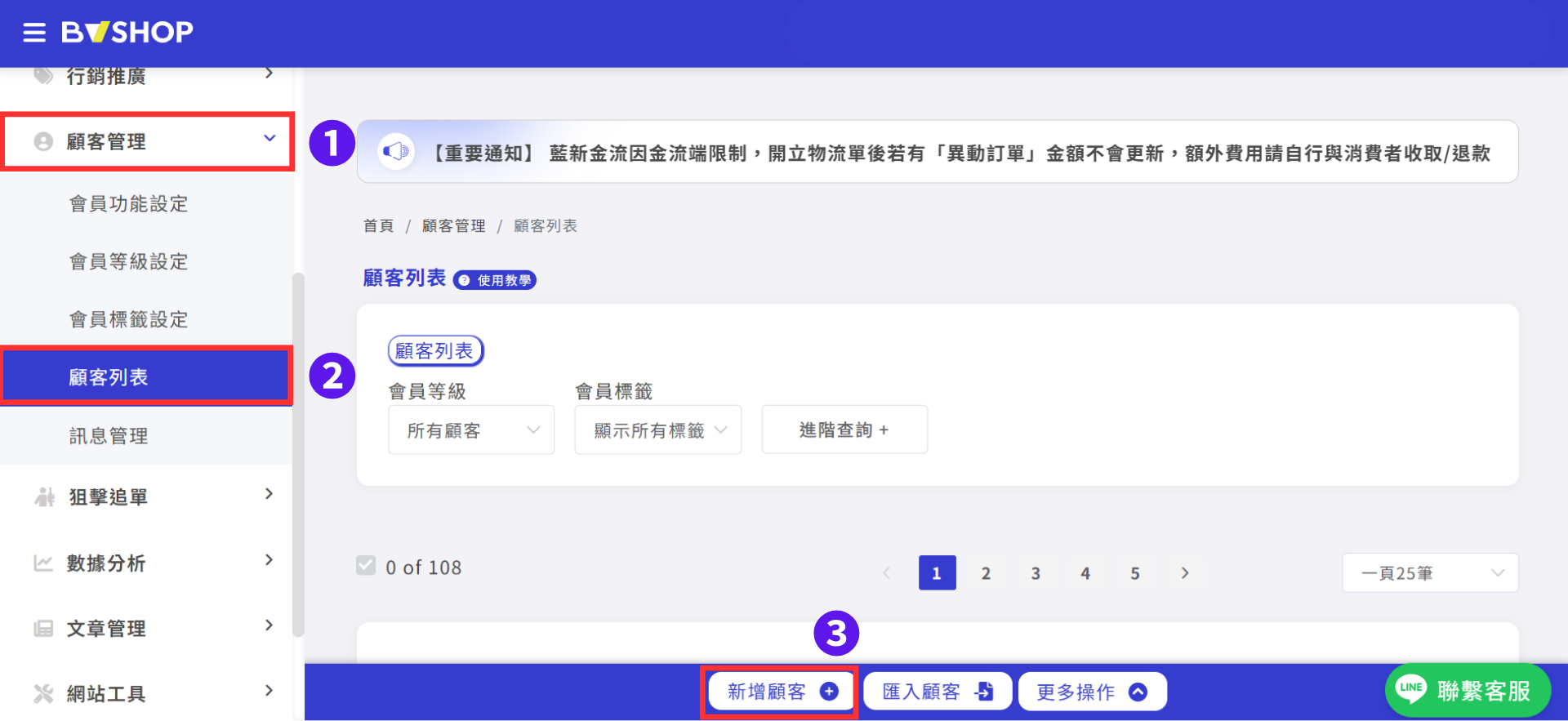The height and width of the screenshot is (721, 1568).
Task: Click the 文章管理 news icon
Action: 43,628
